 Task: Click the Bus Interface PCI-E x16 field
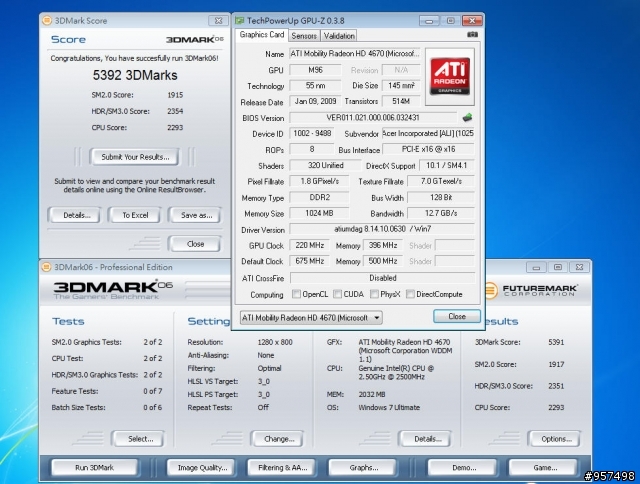click(x=428, y=149)
